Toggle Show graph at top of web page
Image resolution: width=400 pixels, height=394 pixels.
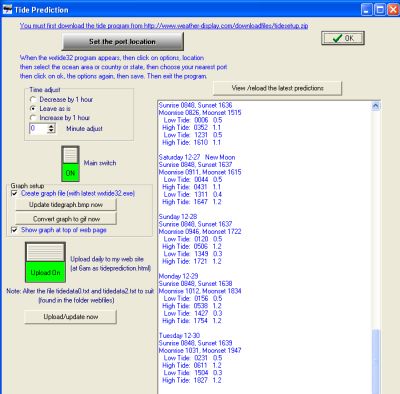(14, 230)
